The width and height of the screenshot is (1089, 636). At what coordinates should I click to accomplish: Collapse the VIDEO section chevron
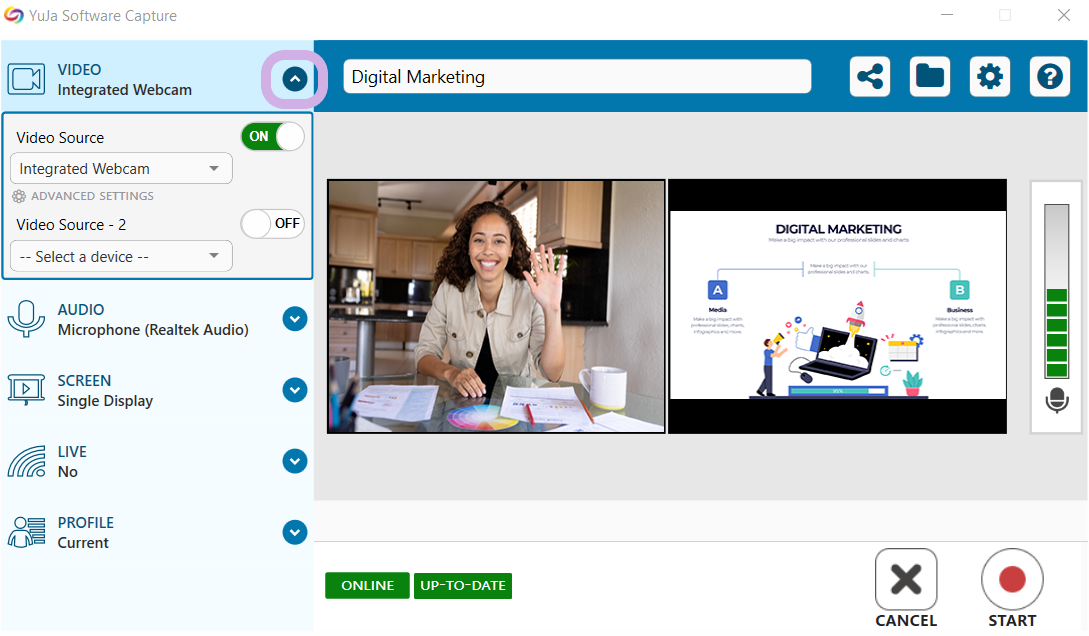tap(294, 79)
